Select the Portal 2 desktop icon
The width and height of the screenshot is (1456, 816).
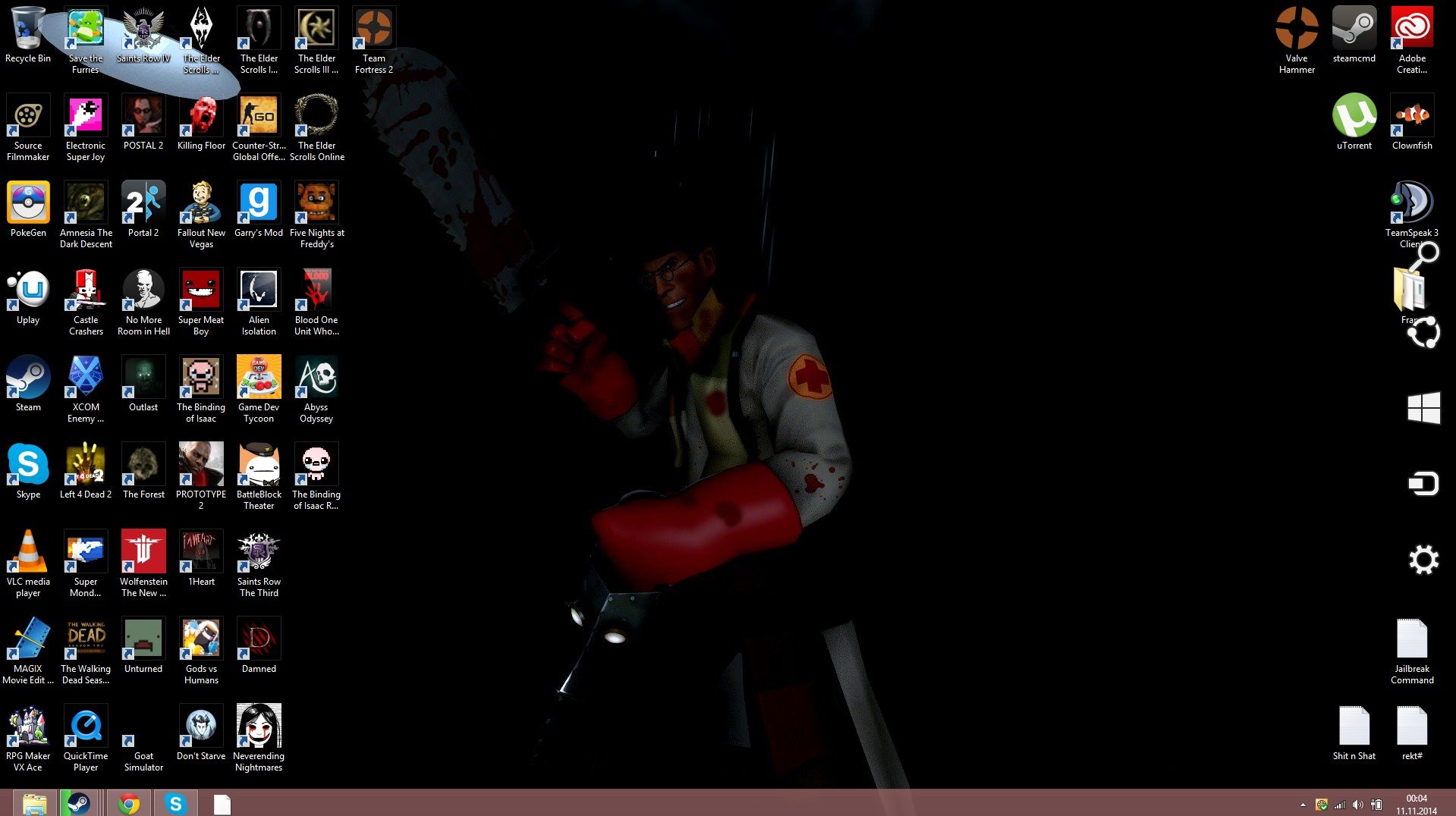[143, 203]
